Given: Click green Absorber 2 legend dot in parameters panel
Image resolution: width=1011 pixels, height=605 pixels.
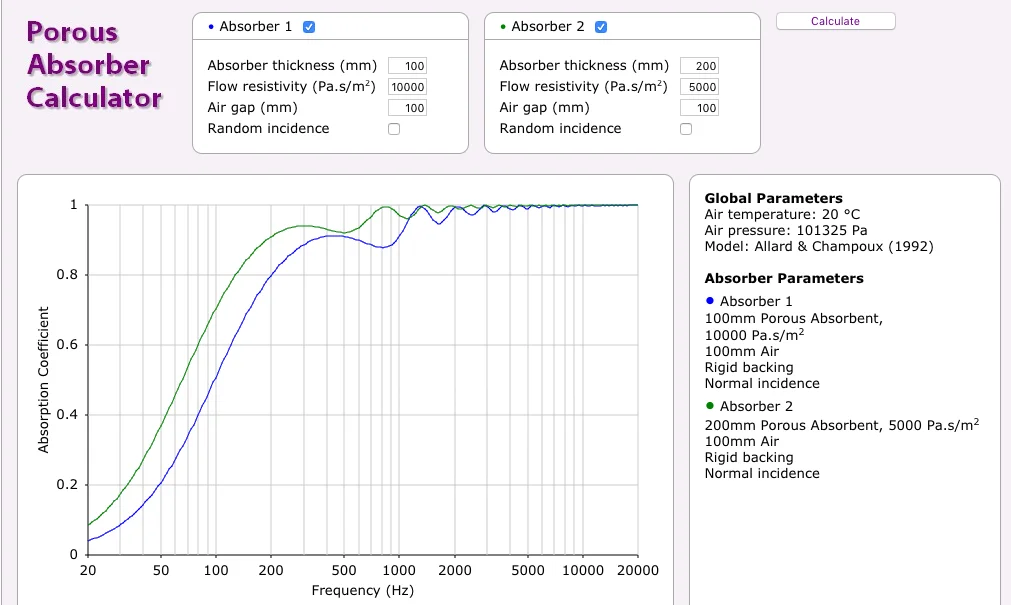Looking at the screenshot, I should pos(710,406).
